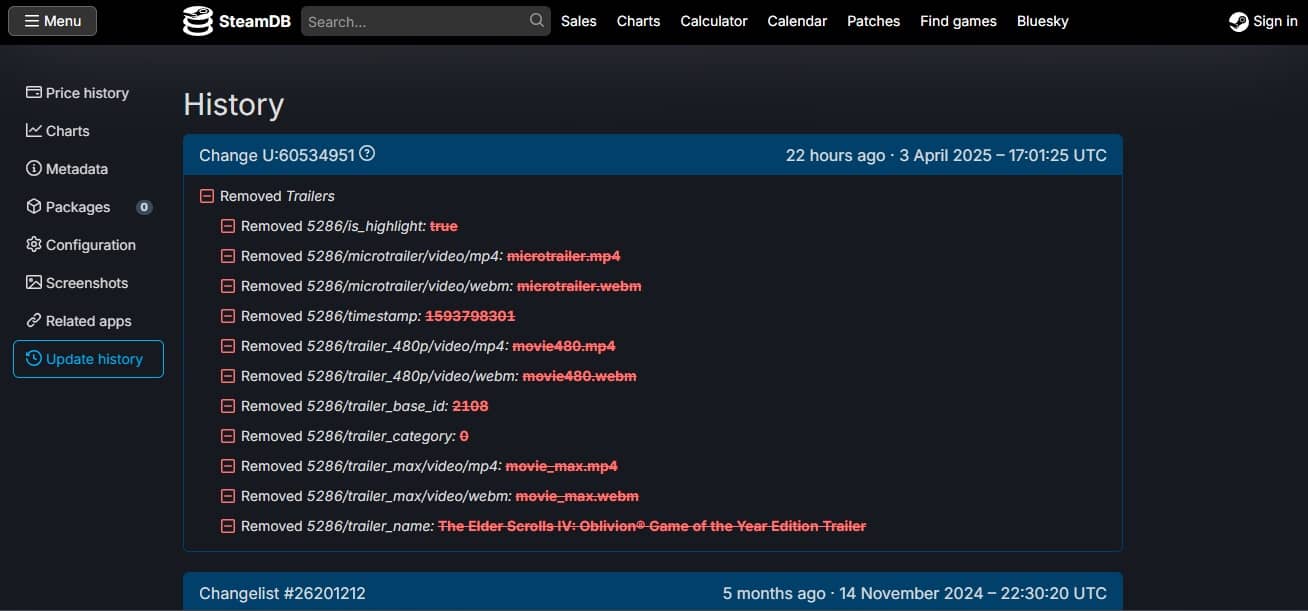The height and width of the screenshot is (611, 1308).
Task: Open the Charts nav item in header
Action: coord(638,21)
